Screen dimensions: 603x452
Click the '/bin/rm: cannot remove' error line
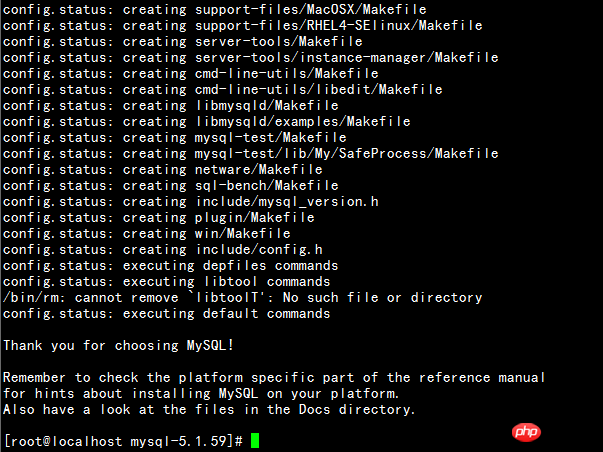tap(242, 298)
